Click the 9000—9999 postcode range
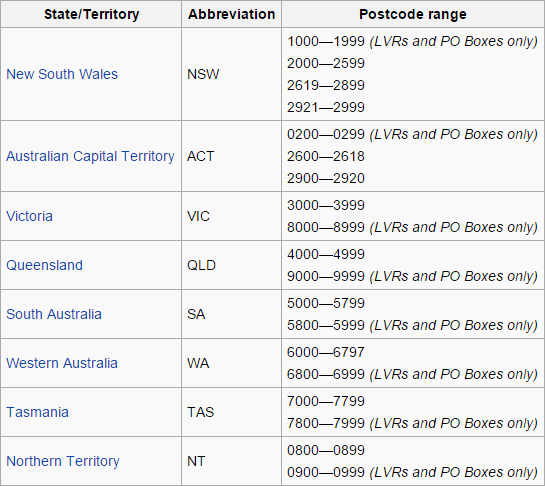 click(326, 276)
